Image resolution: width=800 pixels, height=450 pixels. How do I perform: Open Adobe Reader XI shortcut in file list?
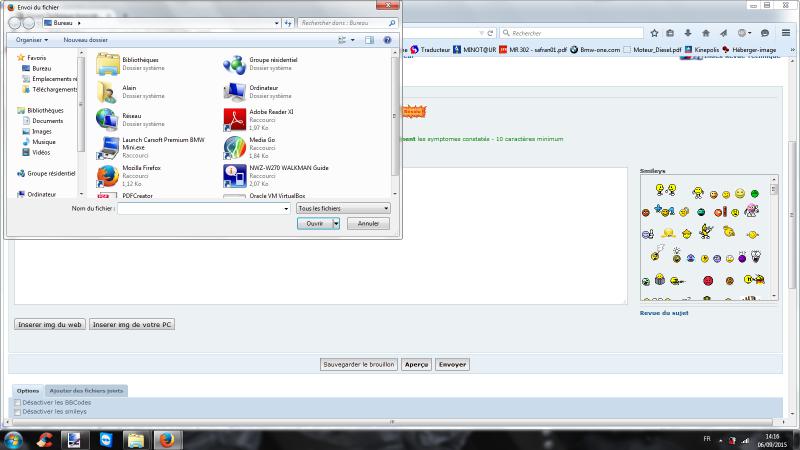click(x=234, y=120)
